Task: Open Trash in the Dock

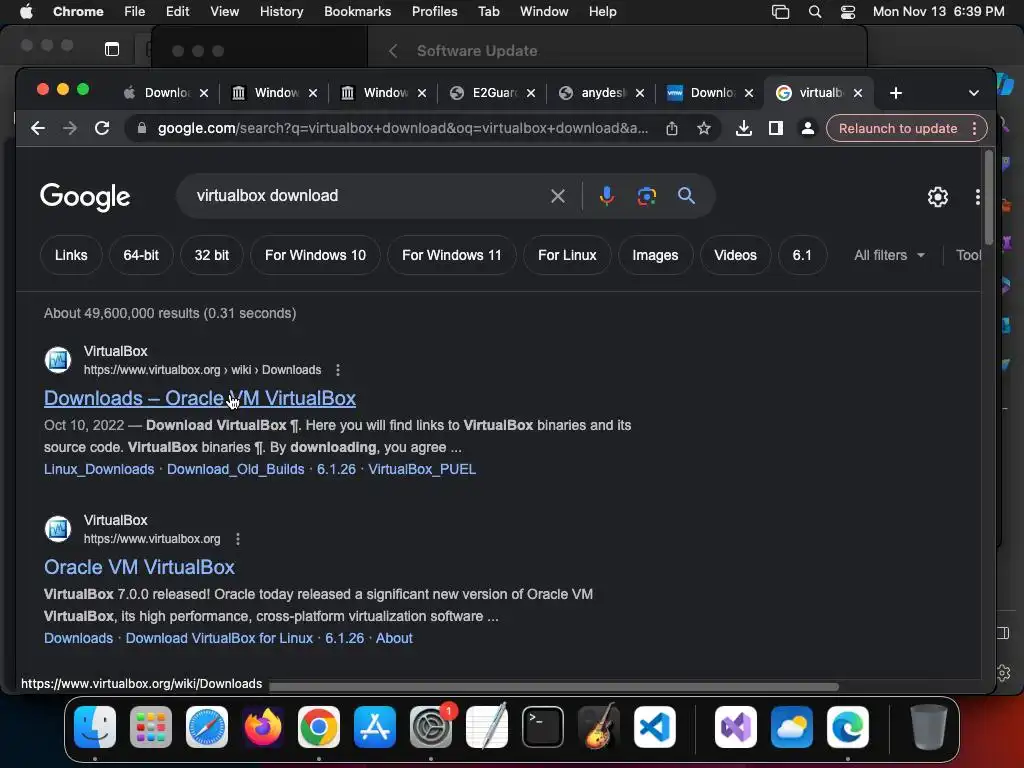Action: [x=929, y=727]
